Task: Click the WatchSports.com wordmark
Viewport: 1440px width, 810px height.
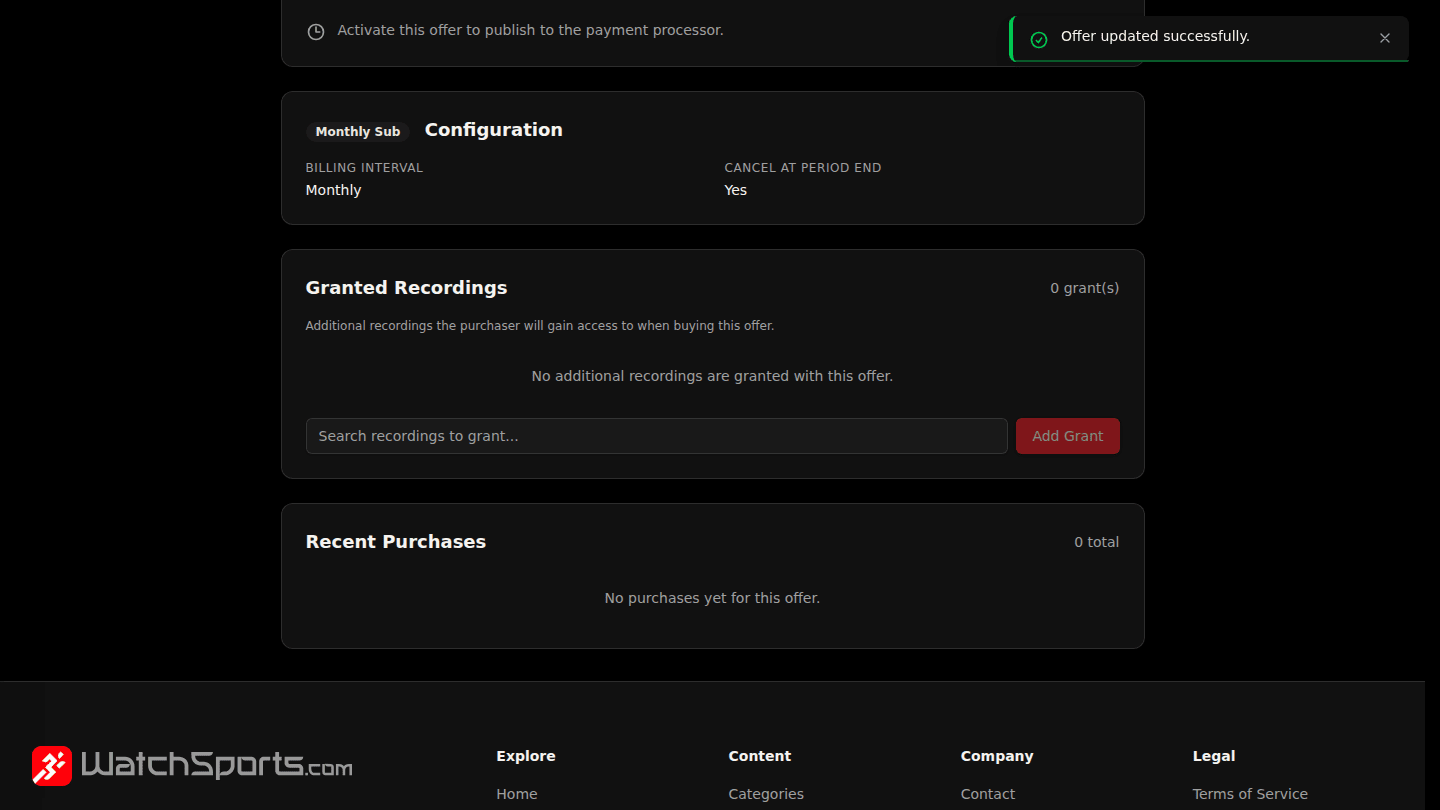Action: [216, 765]
